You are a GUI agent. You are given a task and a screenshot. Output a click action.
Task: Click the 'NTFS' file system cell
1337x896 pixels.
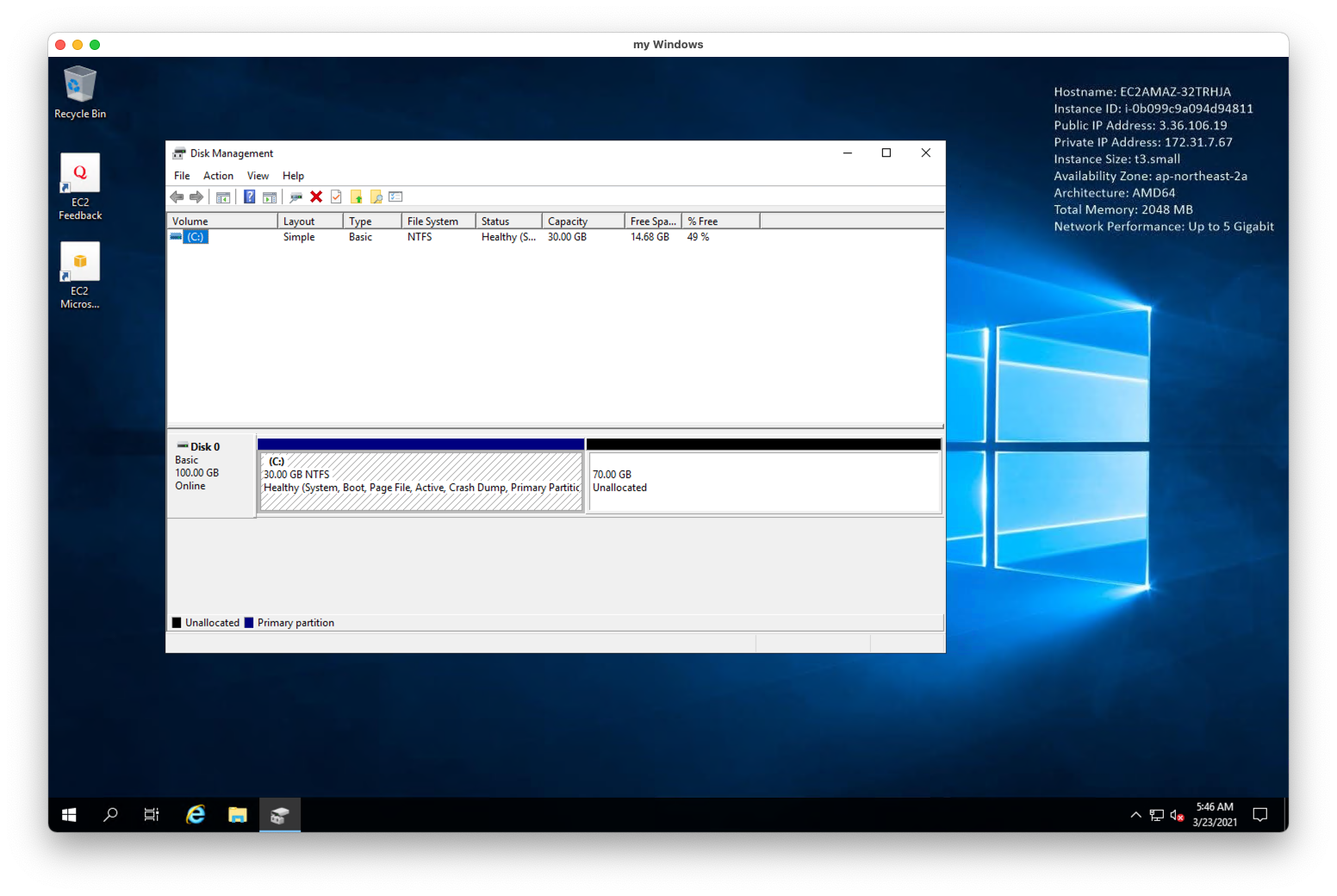(x=420, y=237)
